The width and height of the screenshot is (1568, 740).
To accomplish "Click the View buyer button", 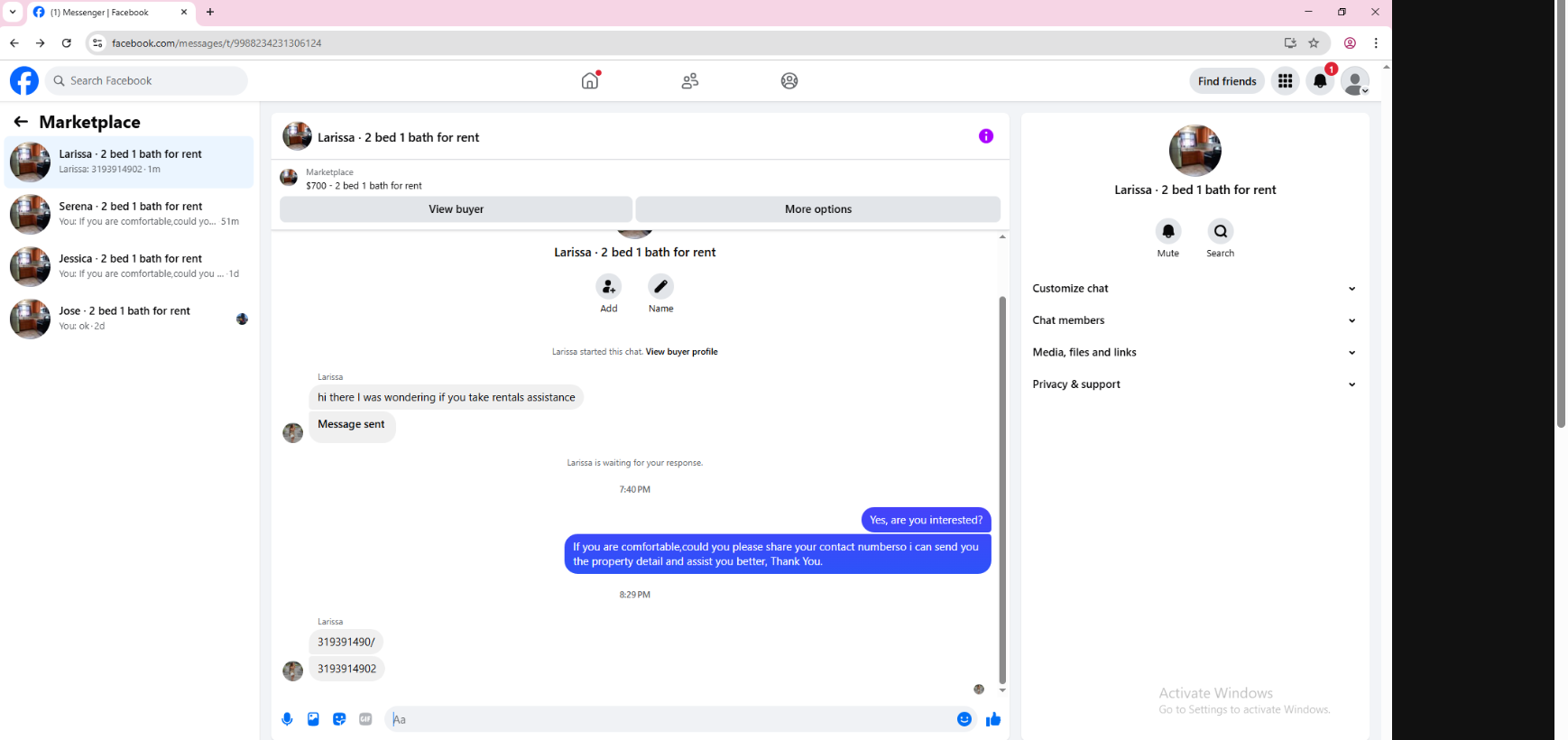I will [x=456, y=209].
